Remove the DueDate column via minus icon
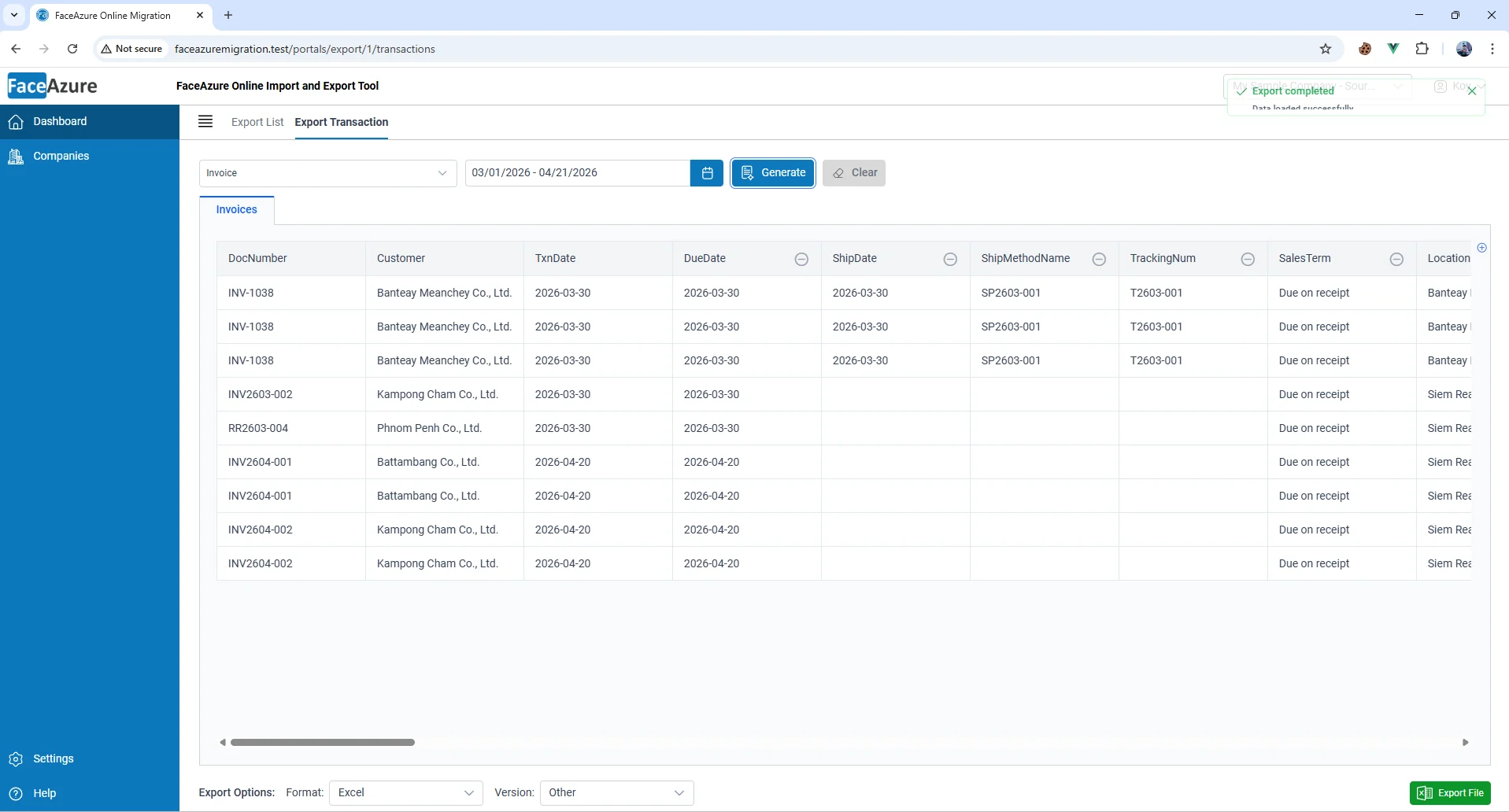This screenshot has width=1509, height=812. [801, 259]
